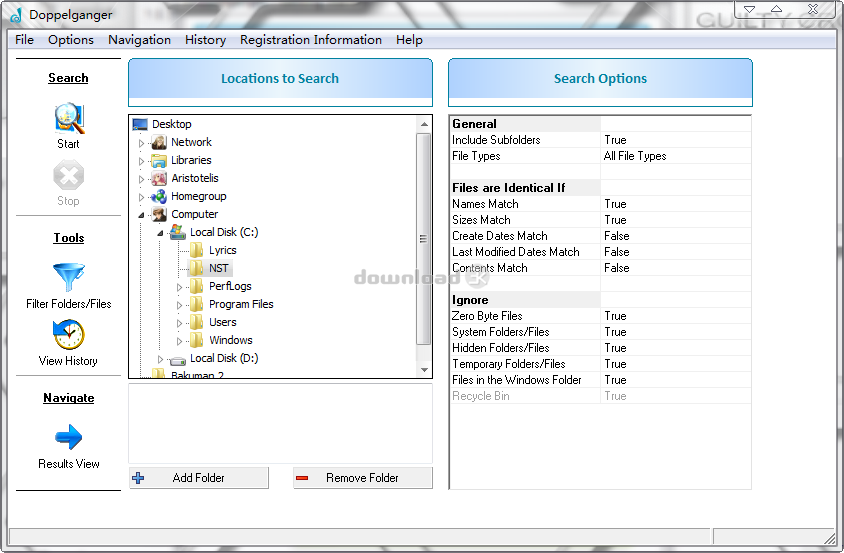
Task: Click the Network node icon
Action: tap(159, 142)
